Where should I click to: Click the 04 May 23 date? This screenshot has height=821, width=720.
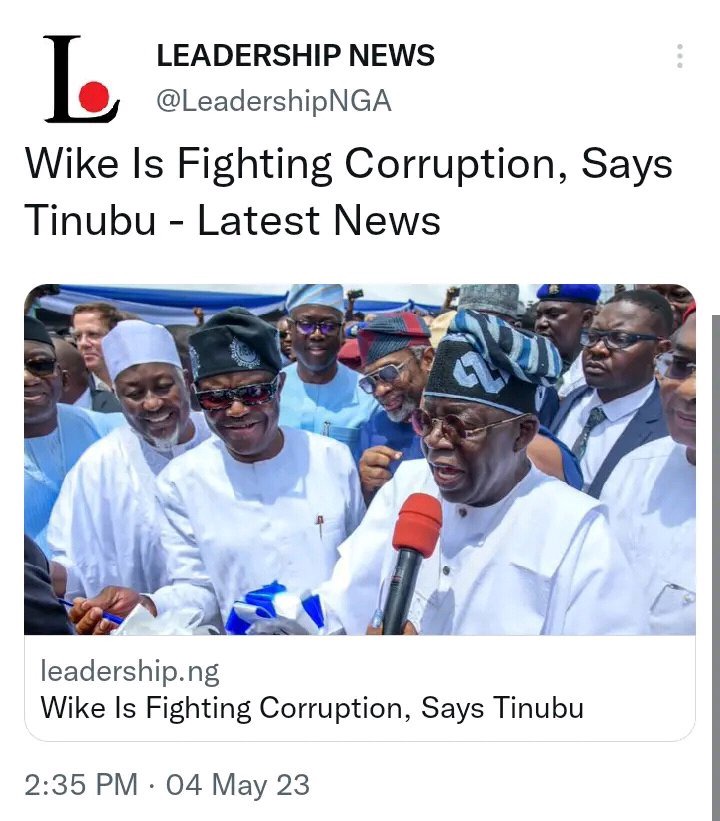[238, 785]
